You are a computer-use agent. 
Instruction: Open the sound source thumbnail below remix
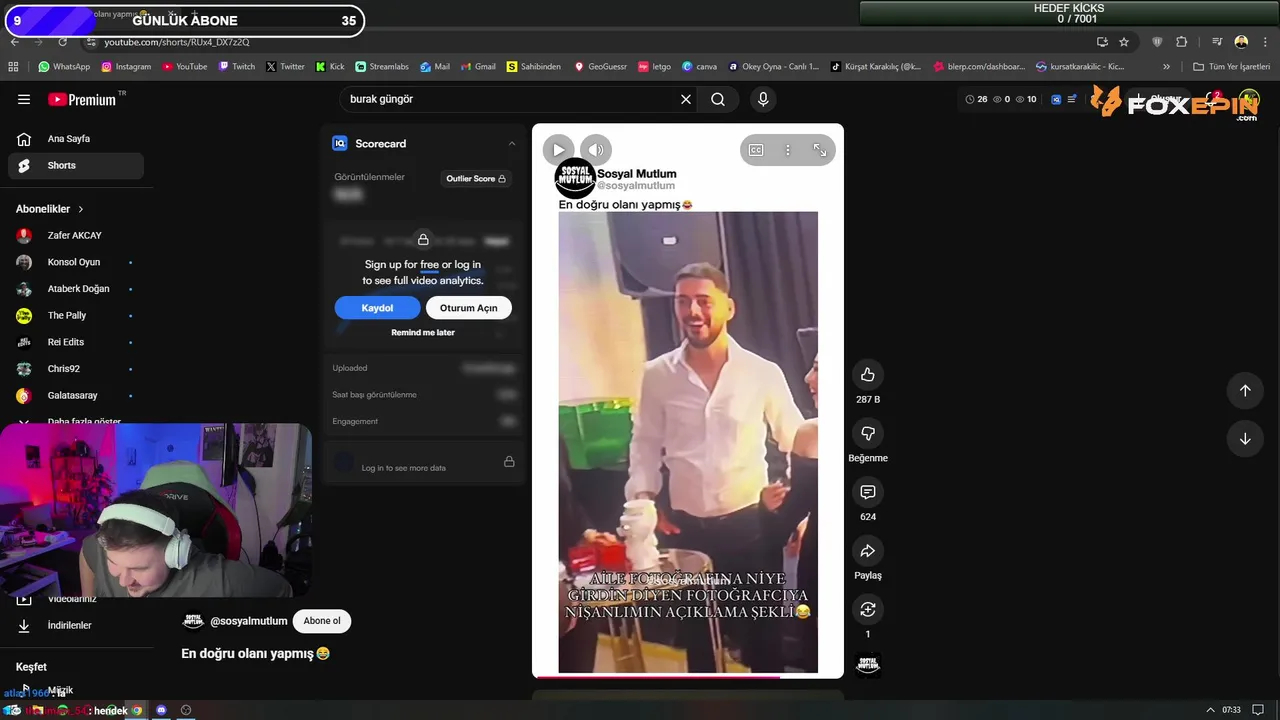868,664
